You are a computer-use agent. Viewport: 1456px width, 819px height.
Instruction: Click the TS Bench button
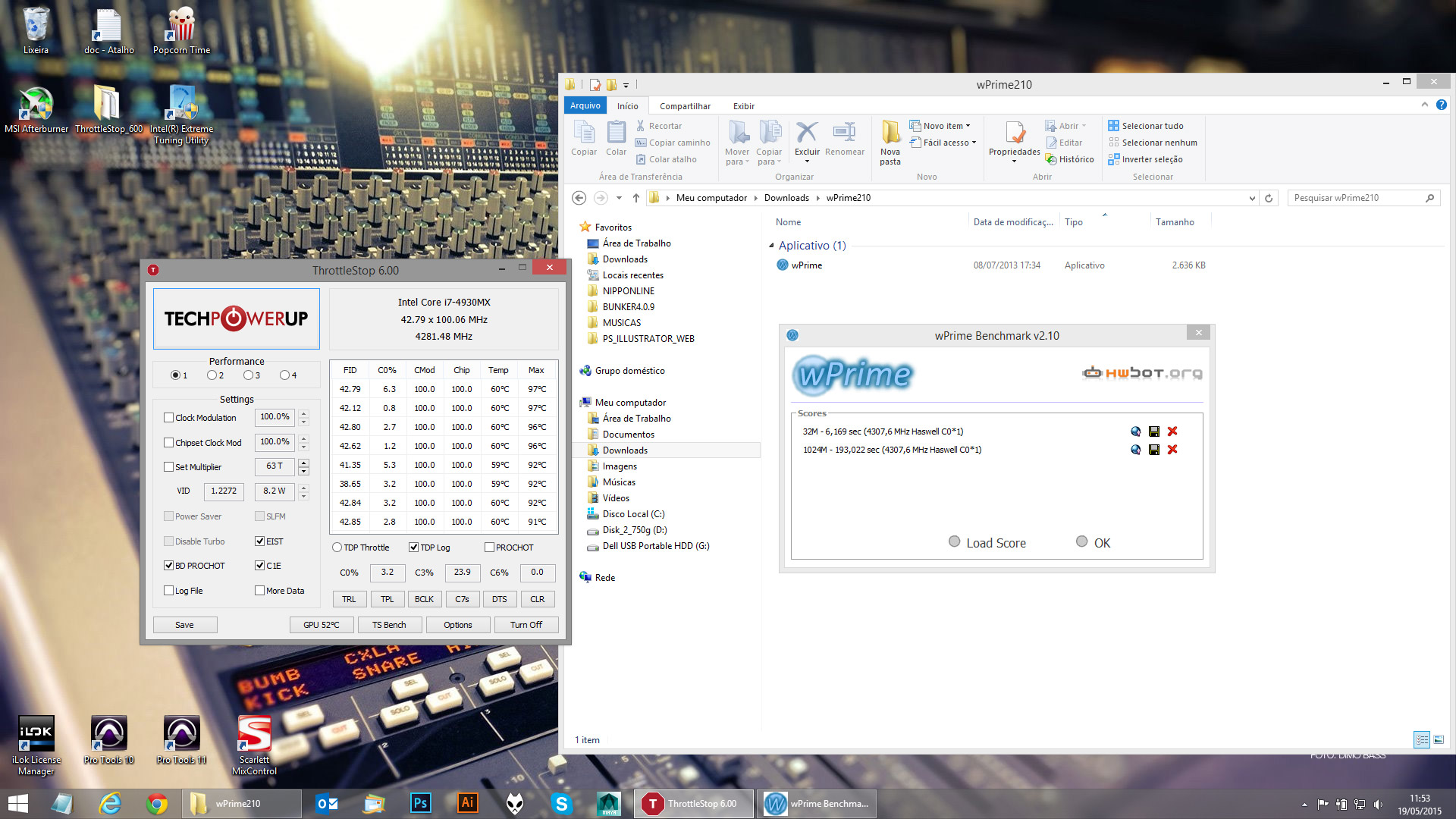(x=389, y=625)
